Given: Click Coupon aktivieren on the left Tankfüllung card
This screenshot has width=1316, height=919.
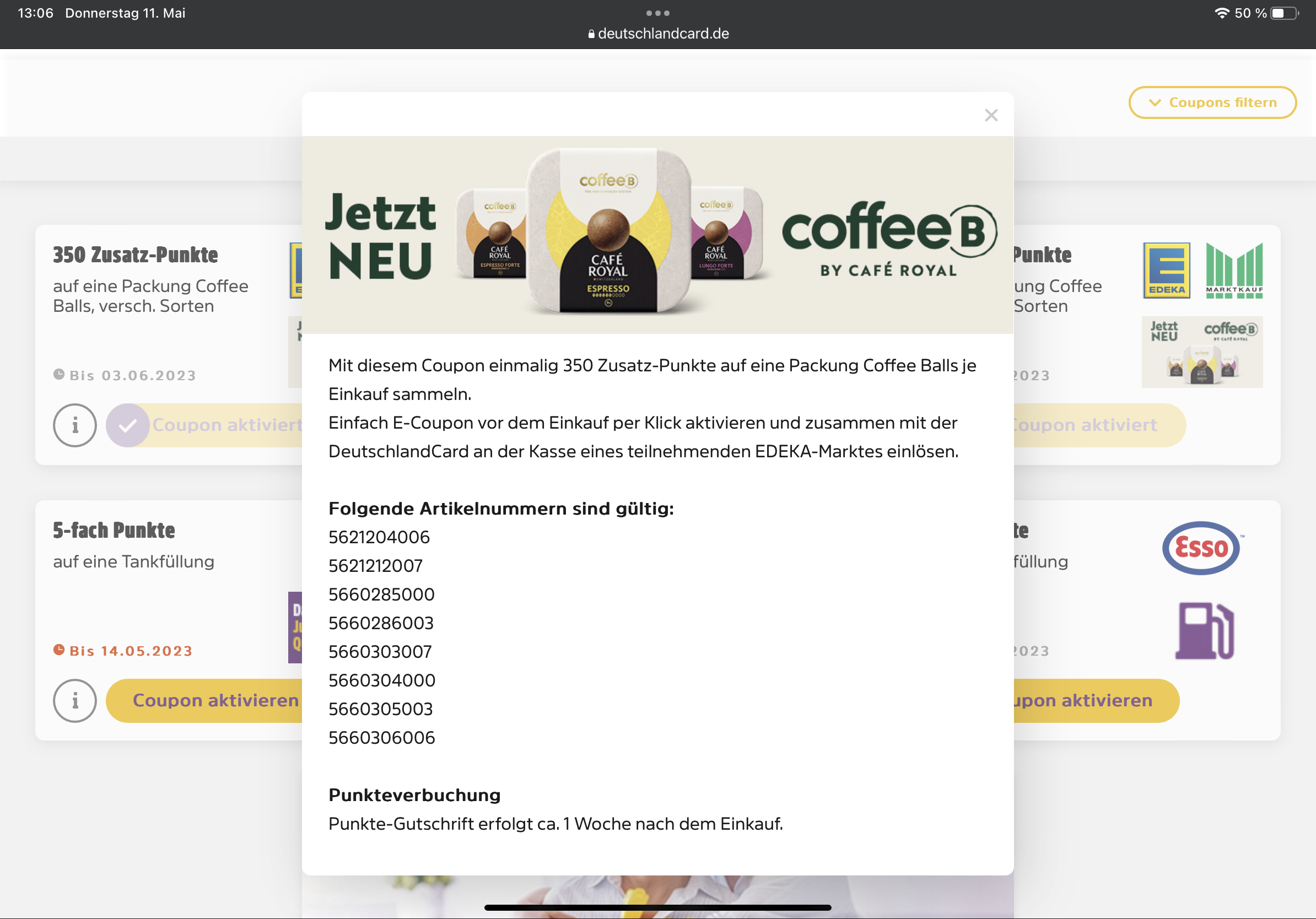Looking at the screenshot, I should click(204, 700).
